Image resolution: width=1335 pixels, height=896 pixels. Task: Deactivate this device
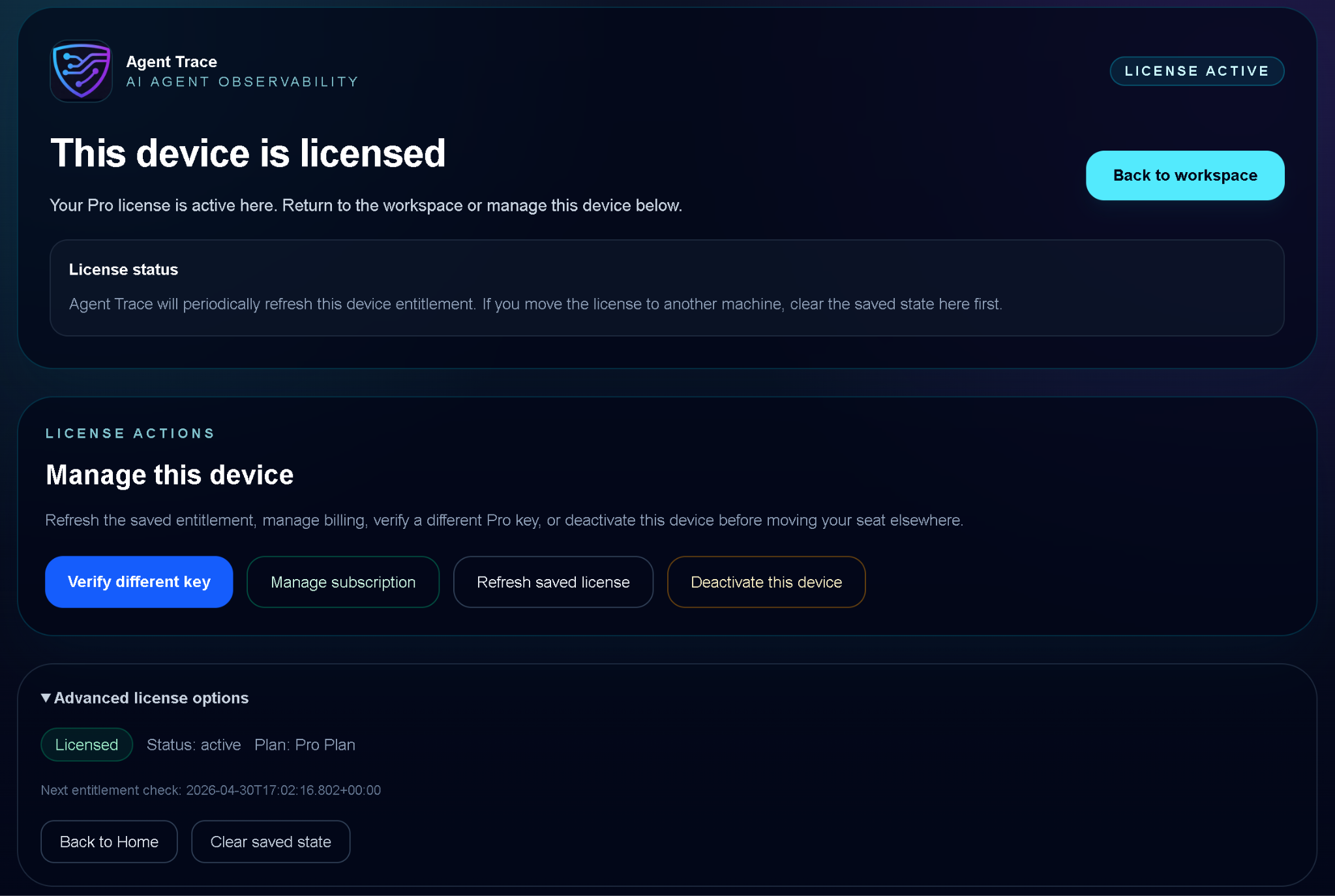click(766, 582)
